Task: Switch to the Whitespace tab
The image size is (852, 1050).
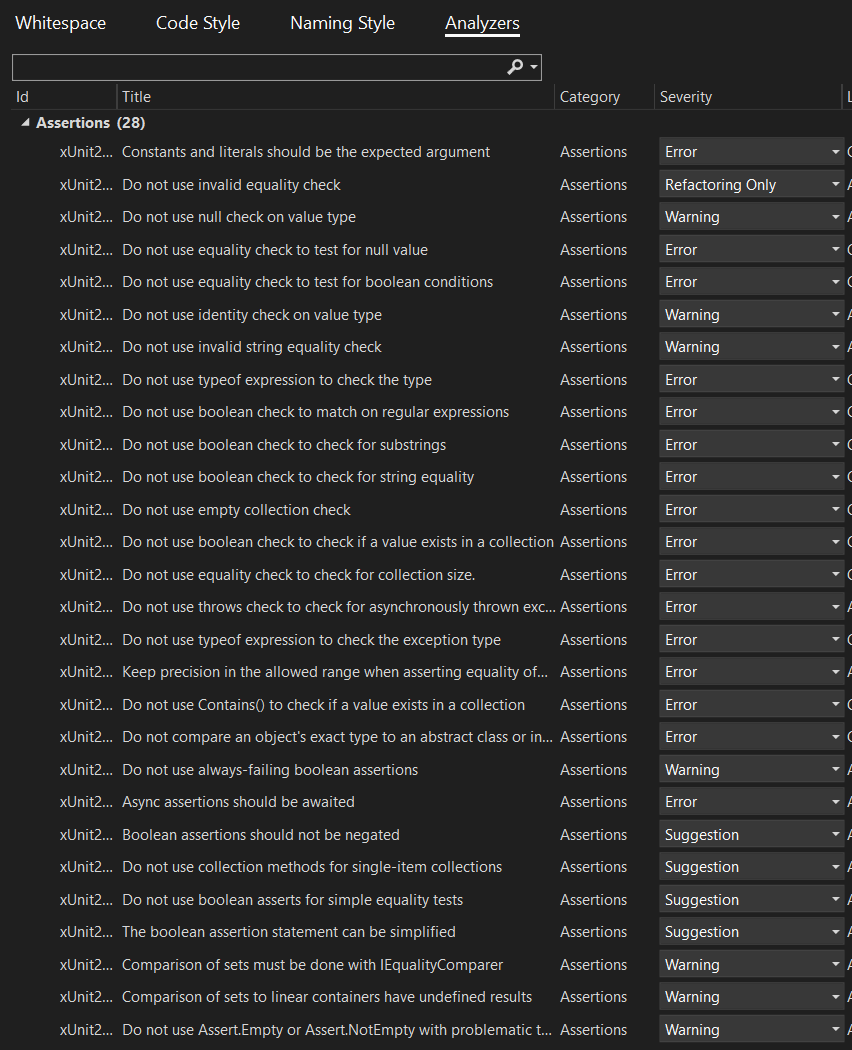Action: point(60,23)
